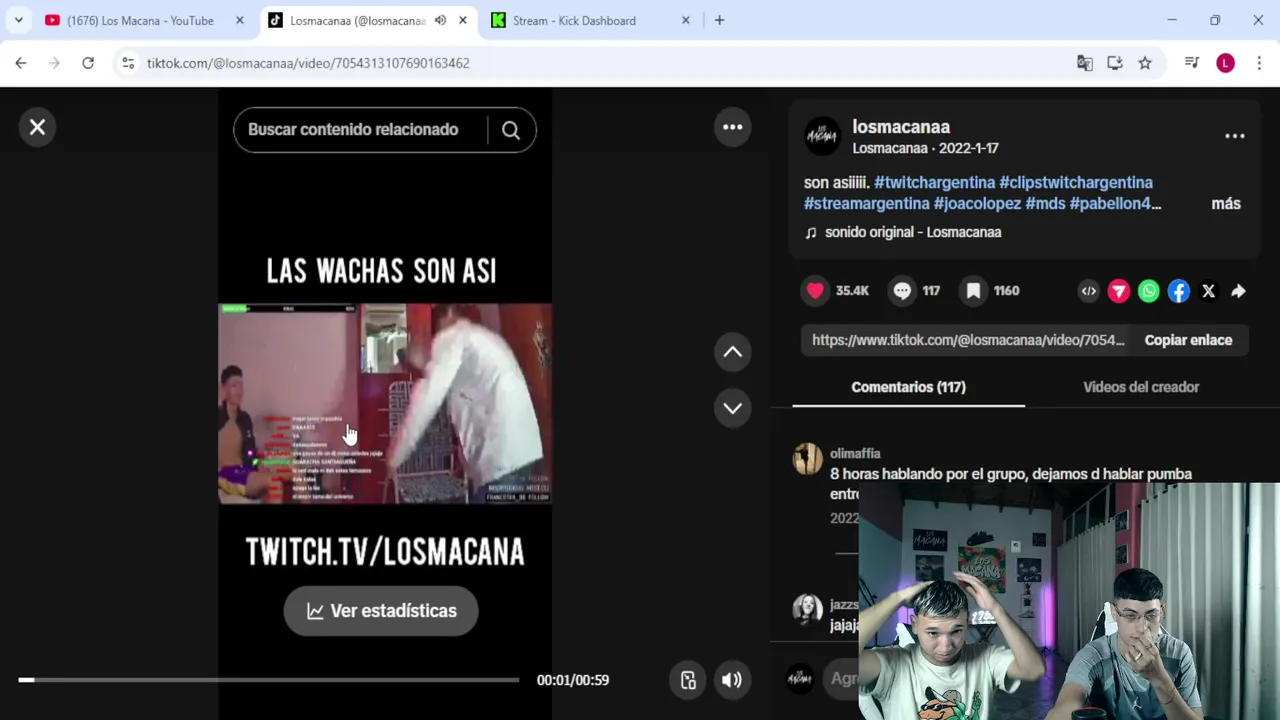Click the translate page icon
The height and width of the screenshot is (720, 1280).
[x=1085, y=63]
